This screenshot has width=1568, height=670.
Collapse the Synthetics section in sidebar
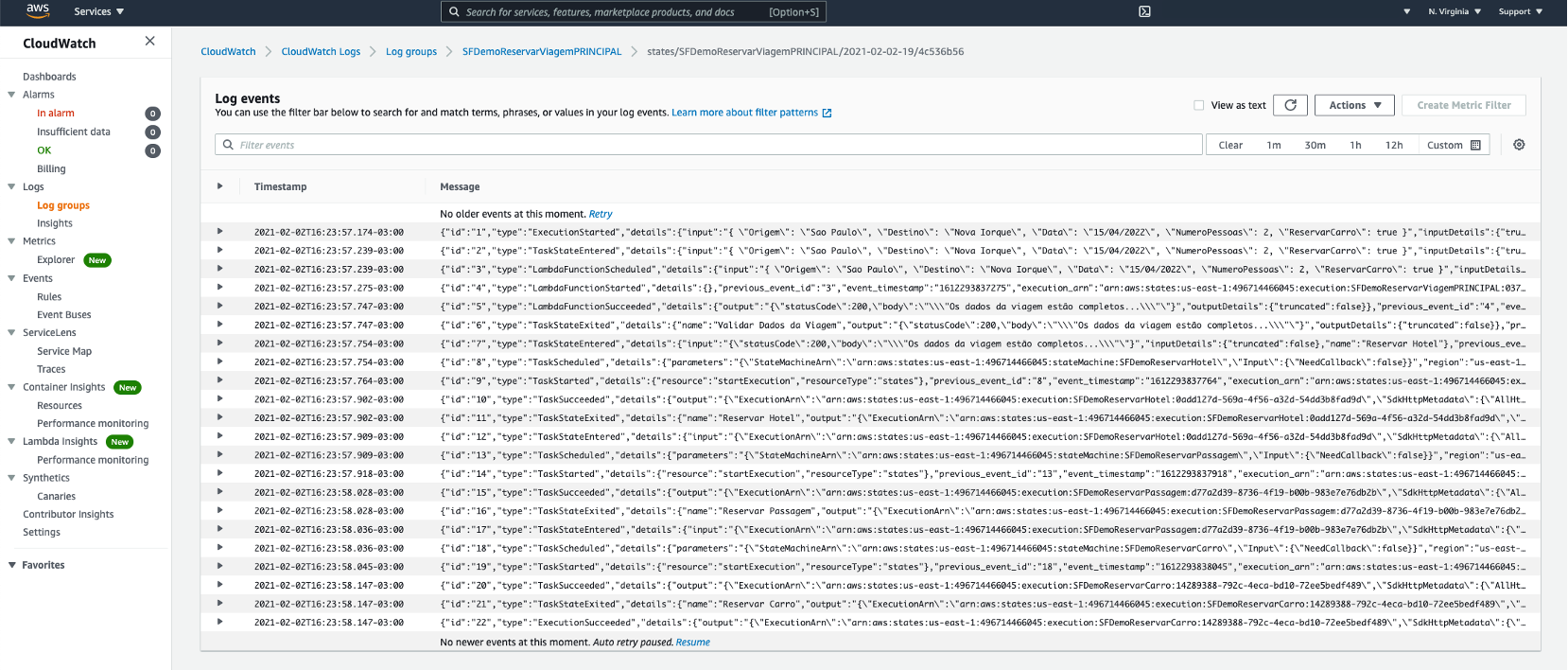[x=11, y=478]
